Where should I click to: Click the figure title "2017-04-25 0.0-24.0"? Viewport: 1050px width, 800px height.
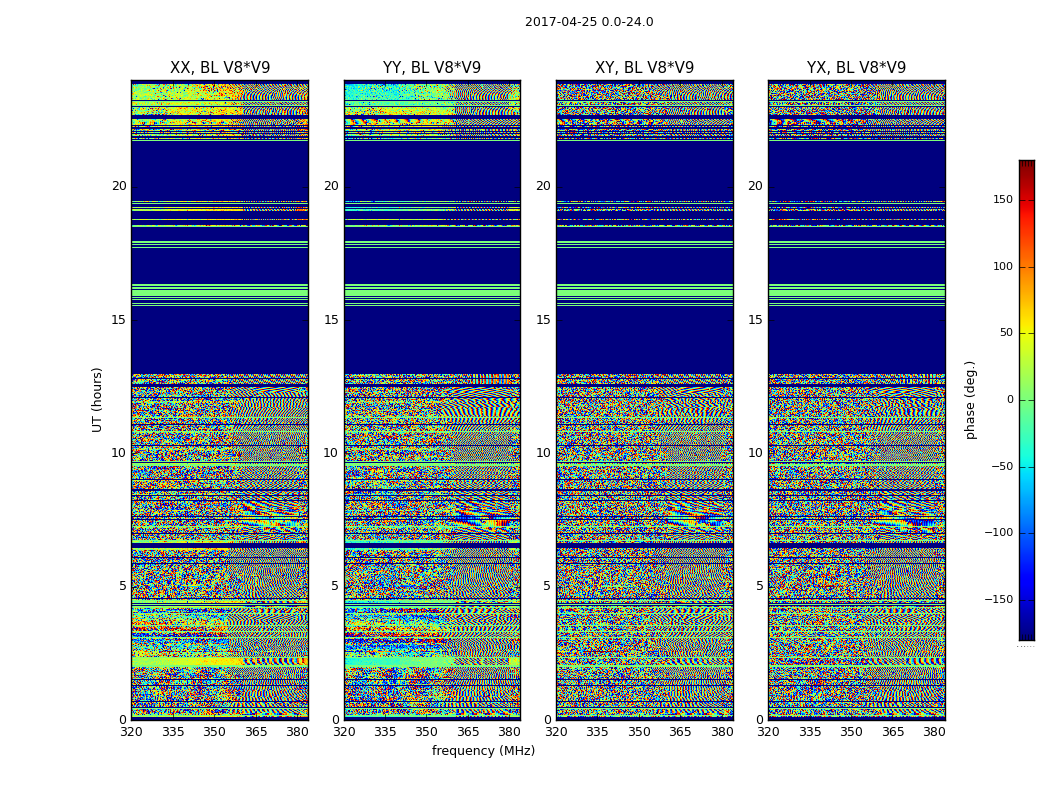(589, 22)
